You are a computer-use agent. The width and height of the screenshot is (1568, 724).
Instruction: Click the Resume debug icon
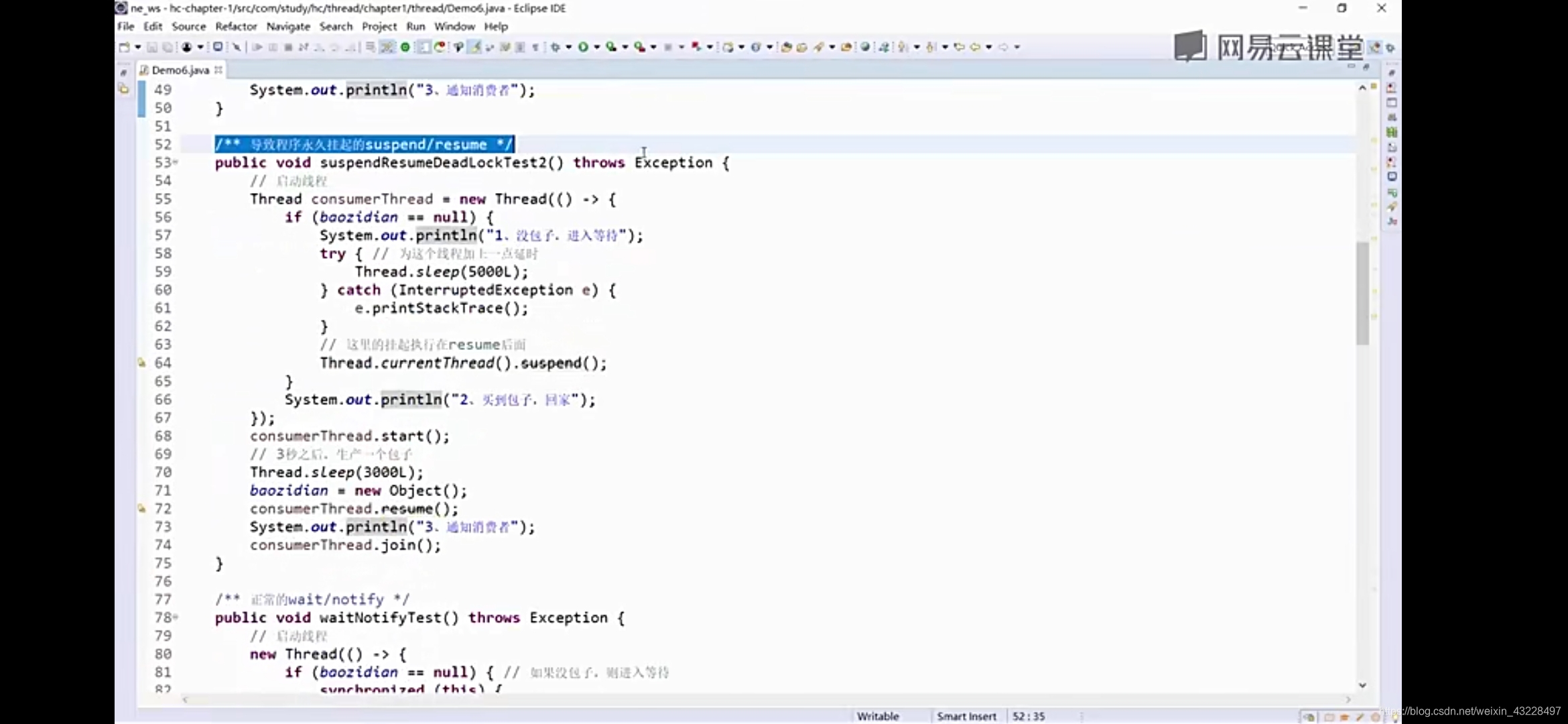click(x=257, y=47)
